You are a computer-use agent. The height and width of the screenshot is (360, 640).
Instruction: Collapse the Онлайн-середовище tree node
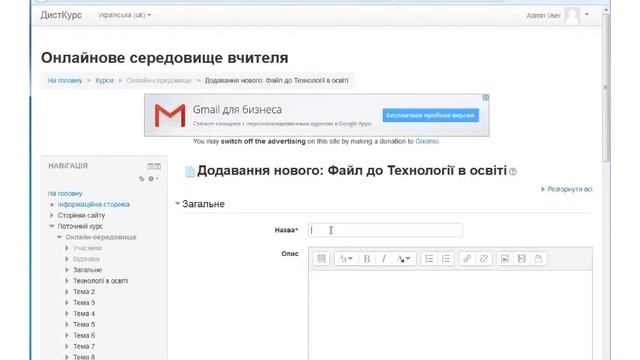(x=60, y=237)
